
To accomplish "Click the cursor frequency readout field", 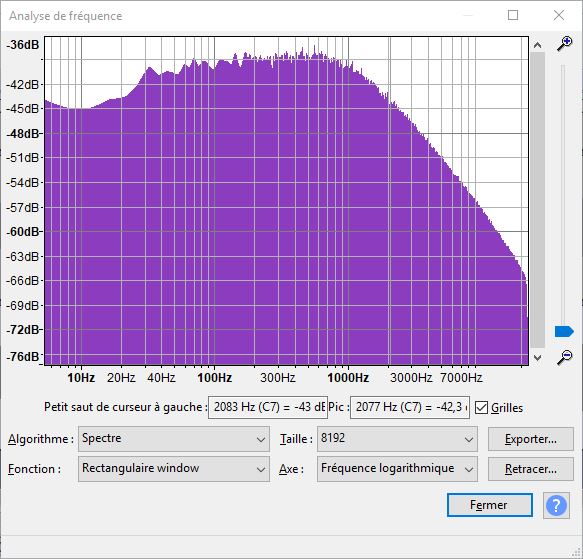I will click(268, 407).
